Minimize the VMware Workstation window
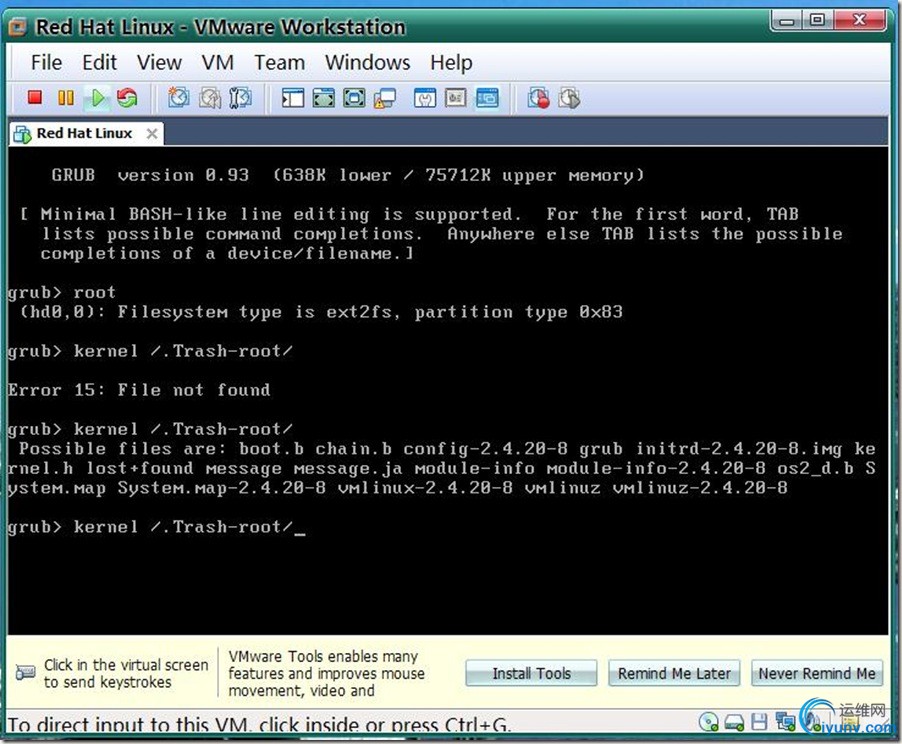 pyautogui.click(x=787, y=21)
